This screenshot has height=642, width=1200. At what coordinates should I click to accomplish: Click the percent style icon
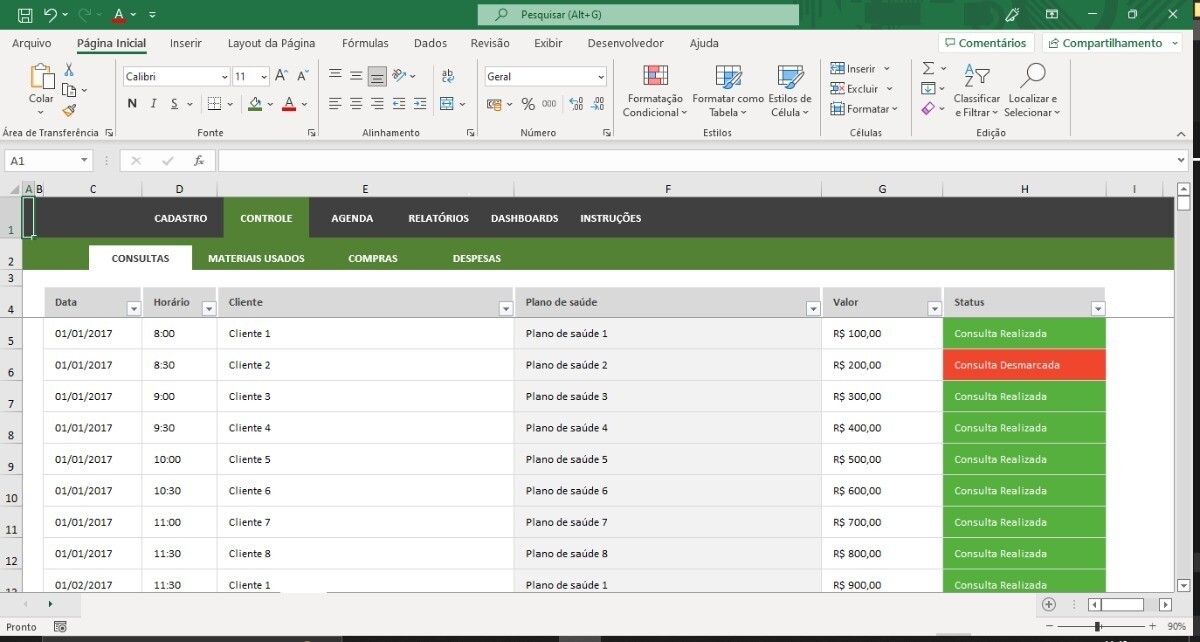(527, 104)
